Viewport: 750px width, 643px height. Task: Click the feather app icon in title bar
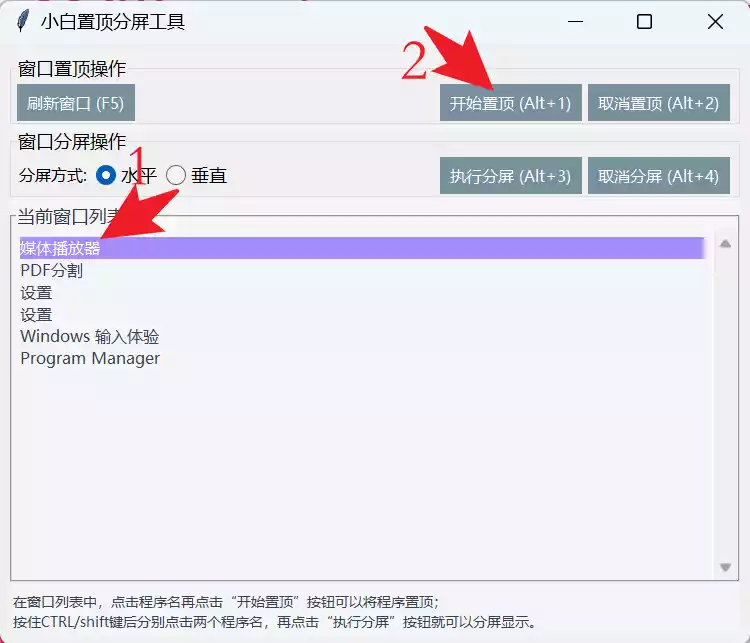[22, 22]
